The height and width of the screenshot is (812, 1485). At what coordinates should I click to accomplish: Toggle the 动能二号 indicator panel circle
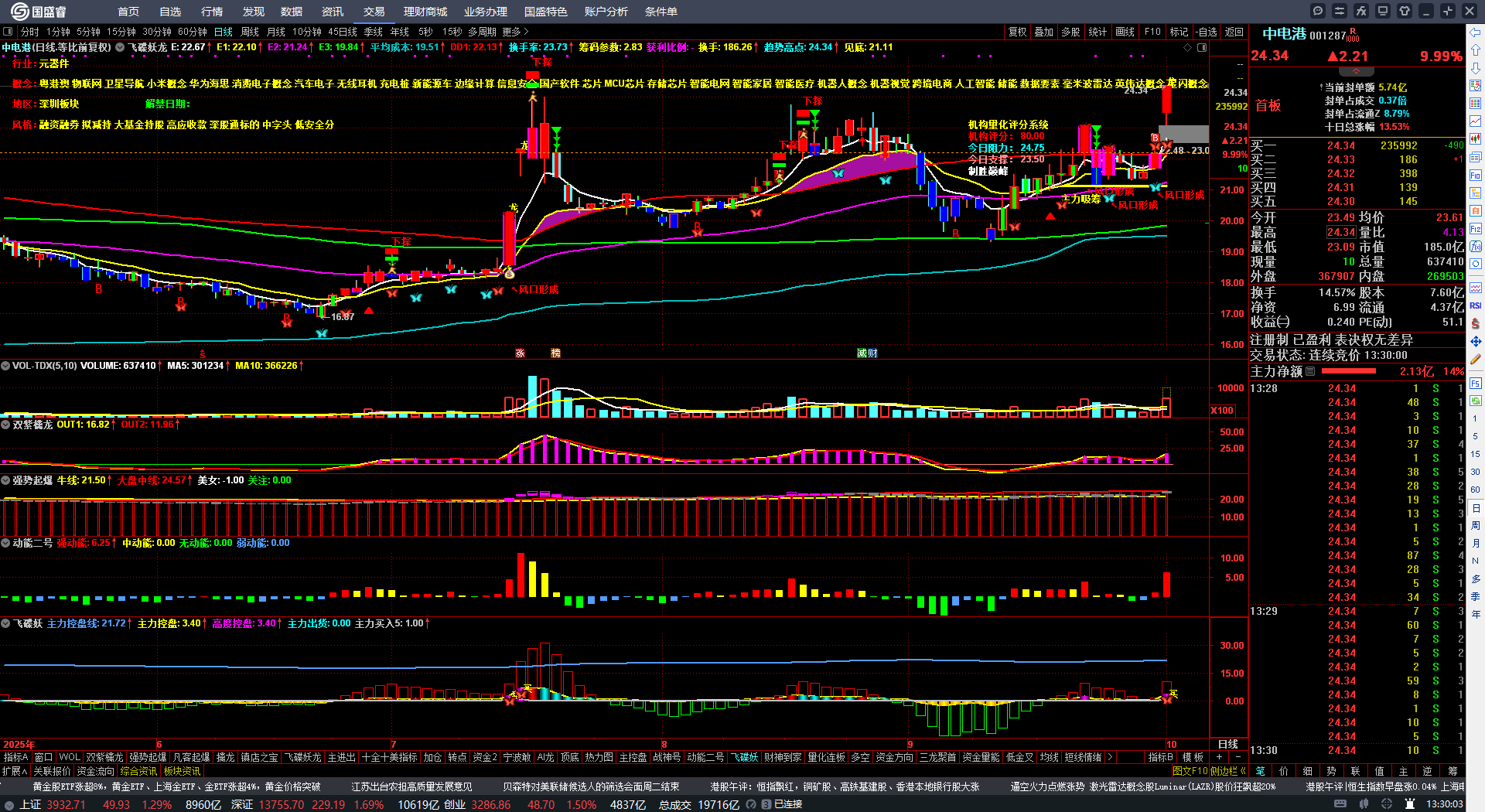(5, 543)
